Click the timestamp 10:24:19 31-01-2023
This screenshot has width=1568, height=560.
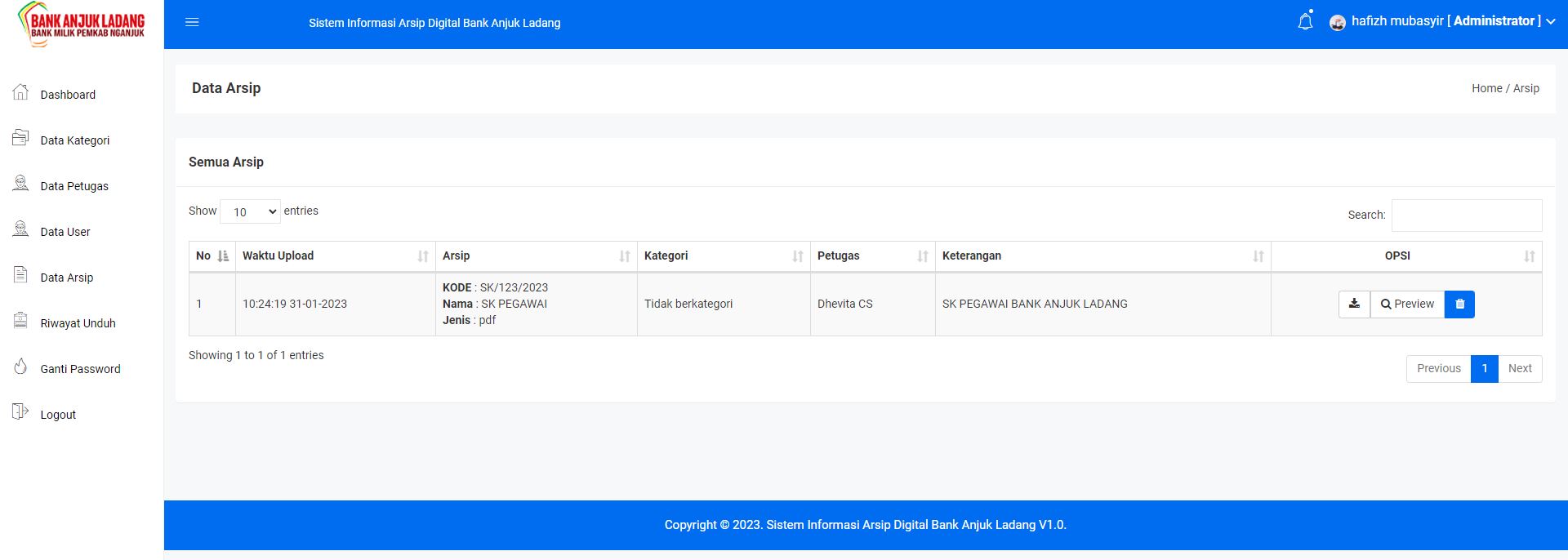pyautogui.click(x=295, y=304)
